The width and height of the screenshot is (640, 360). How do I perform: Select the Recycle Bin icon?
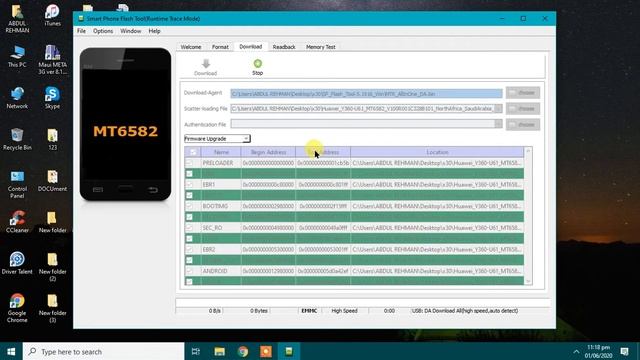tap(17, 139)
